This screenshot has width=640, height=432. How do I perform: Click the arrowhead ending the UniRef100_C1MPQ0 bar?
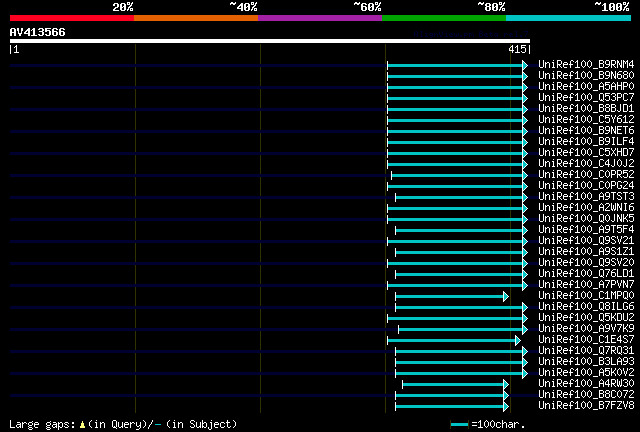pos(506,297)
